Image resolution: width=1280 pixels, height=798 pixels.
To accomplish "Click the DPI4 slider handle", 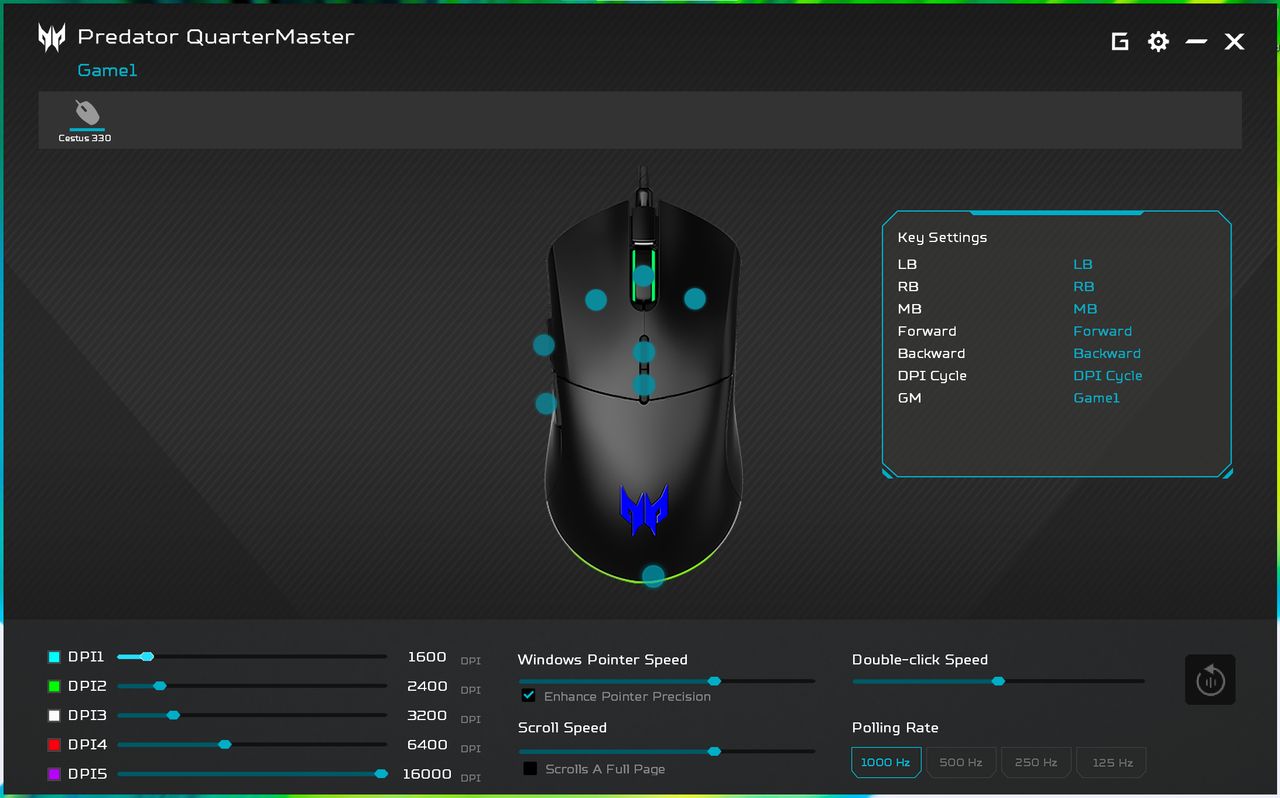I will pos(225,744).
